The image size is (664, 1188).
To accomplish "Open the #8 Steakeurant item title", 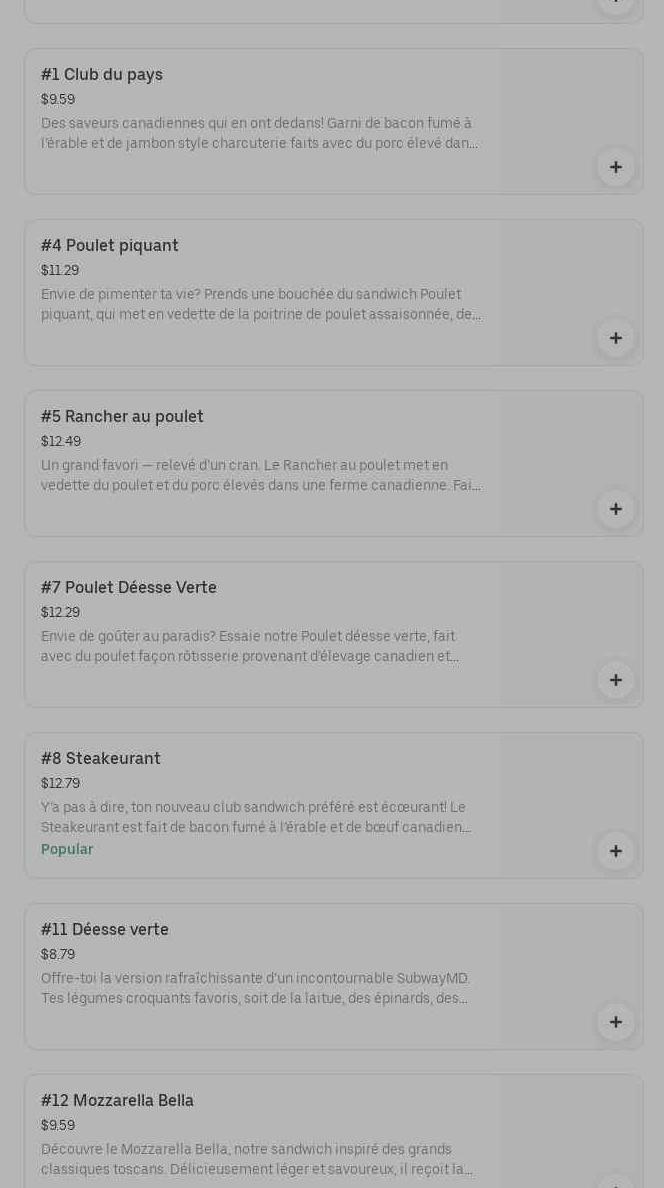I will coord(101,759).
